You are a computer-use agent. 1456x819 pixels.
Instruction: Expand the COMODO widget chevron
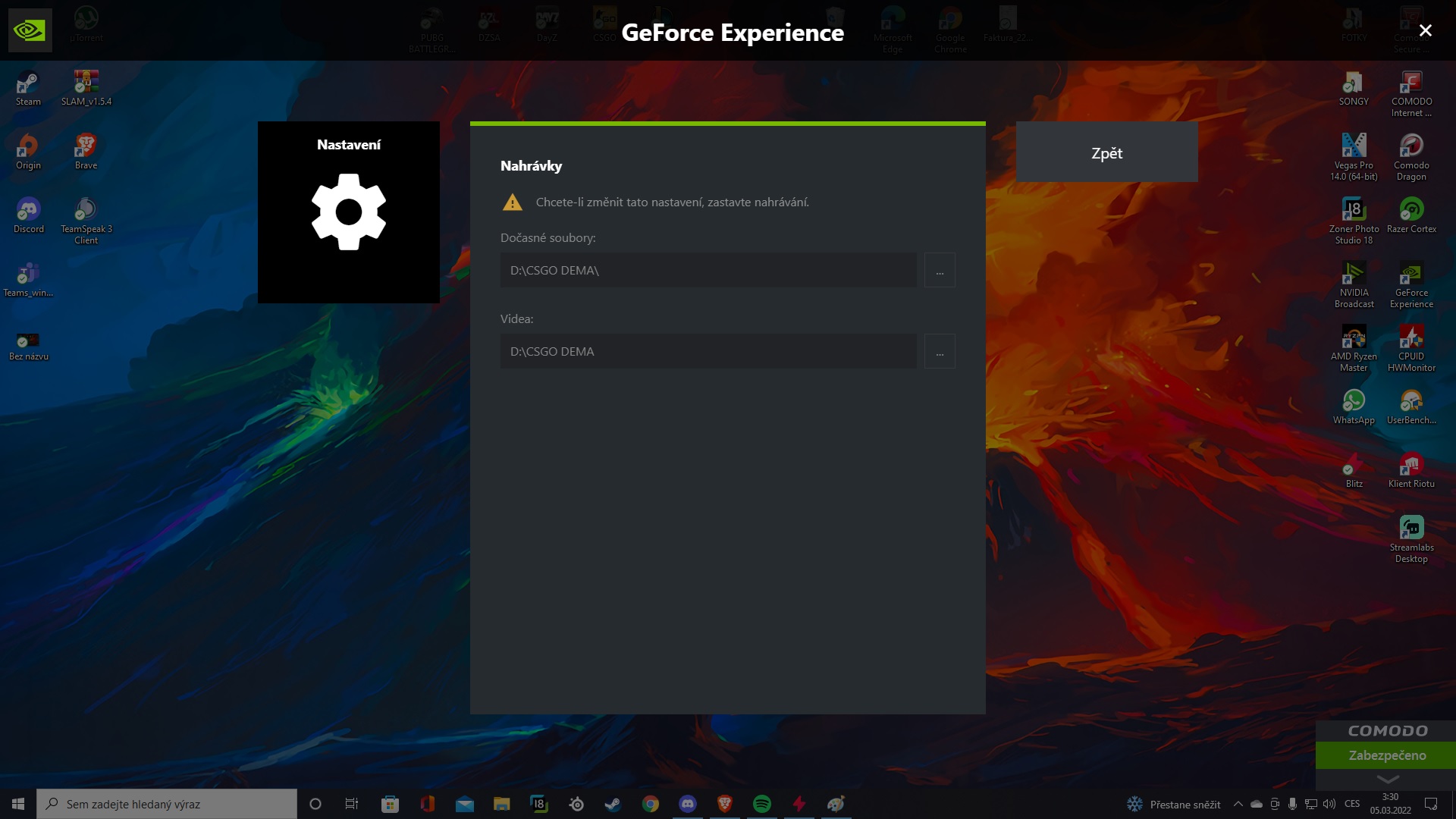[x=1387, y=779]
